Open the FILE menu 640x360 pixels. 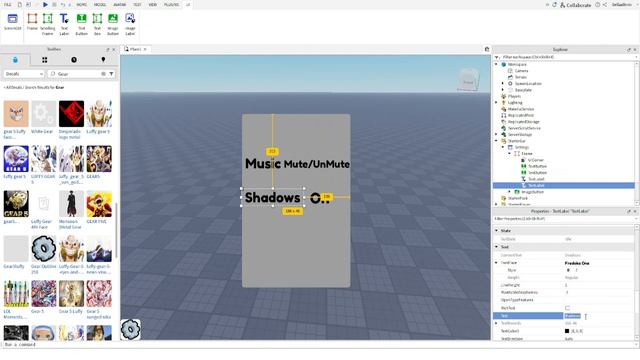[8, 4]
